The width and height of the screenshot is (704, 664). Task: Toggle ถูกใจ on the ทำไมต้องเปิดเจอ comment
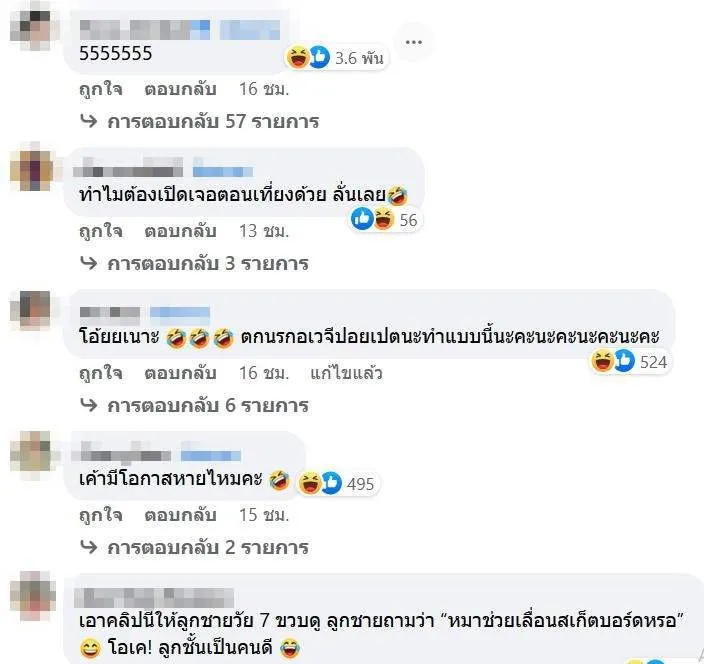tap(101, 231)
